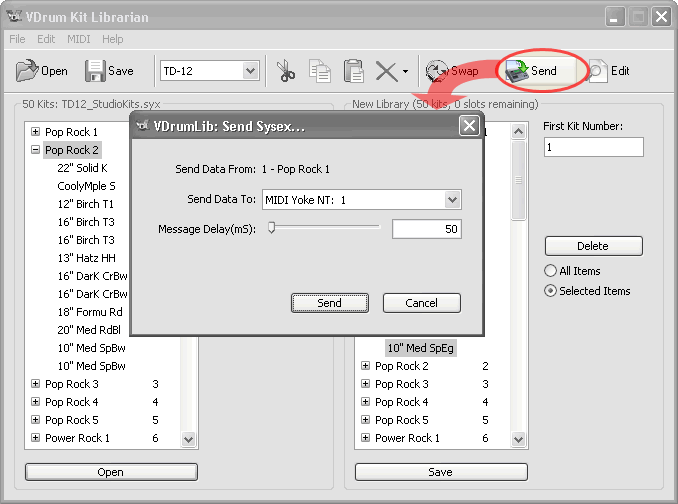Image resolution: width=678 pixels, height=504 pixels.
Task: Click the First Kit Number input field
Action: 593,147
